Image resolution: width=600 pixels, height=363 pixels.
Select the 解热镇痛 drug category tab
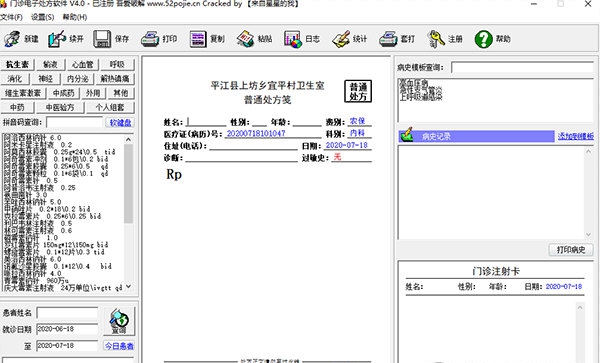115,79
